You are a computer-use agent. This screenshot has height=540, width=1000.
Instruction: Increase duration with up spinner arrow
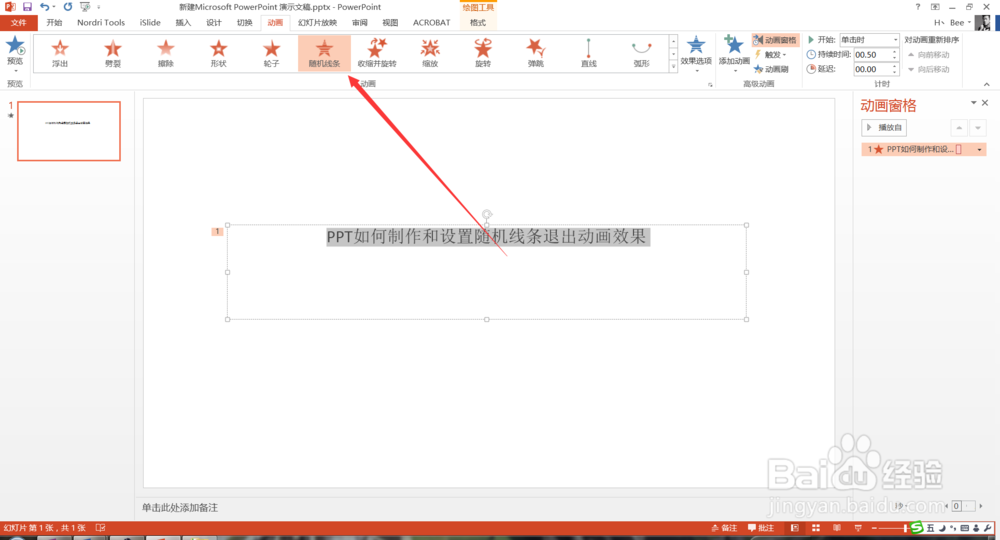click(895, 52)
